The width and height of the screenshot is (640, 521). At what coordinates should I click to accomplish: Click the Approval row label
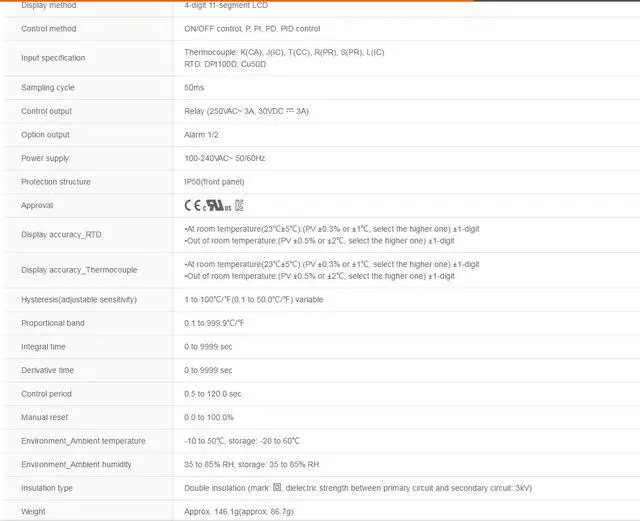pyautogui.click(x=37, y=206)
